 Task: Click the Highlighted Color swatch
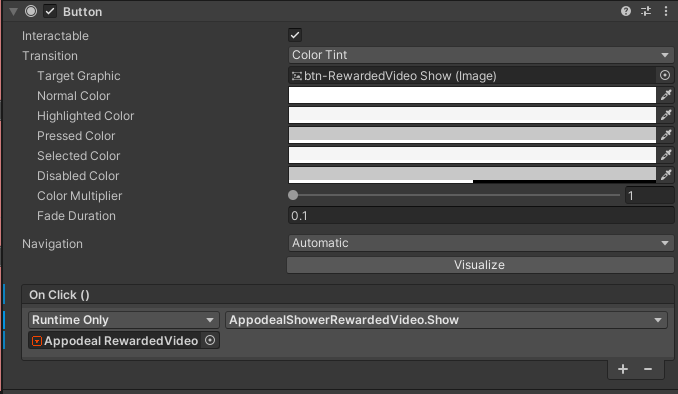coord(472,115)
